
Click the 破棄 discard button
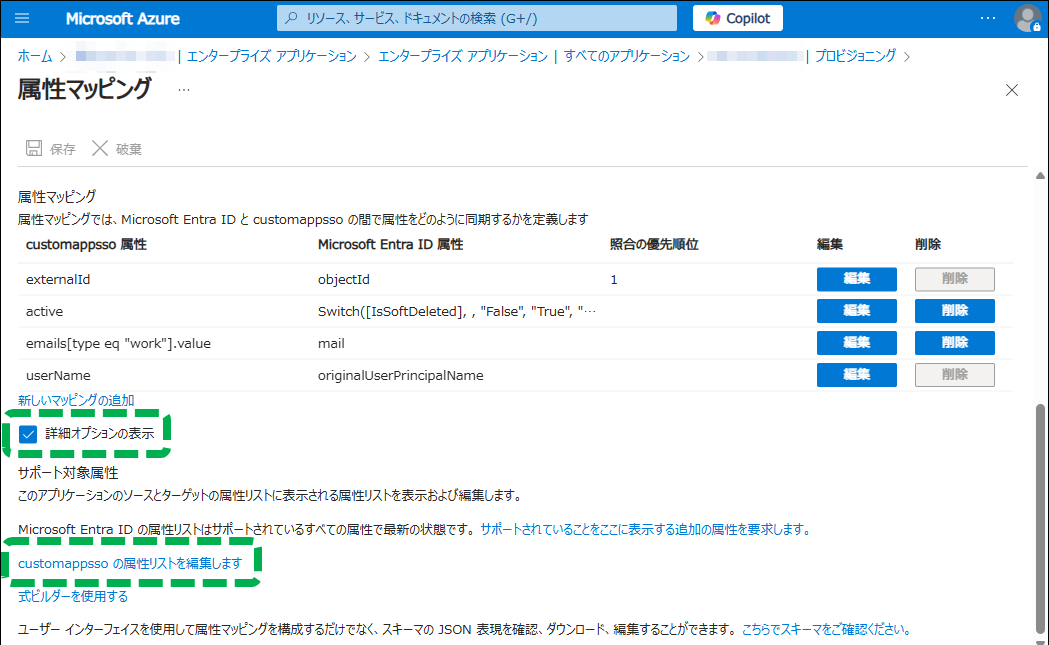click(117, 149)
